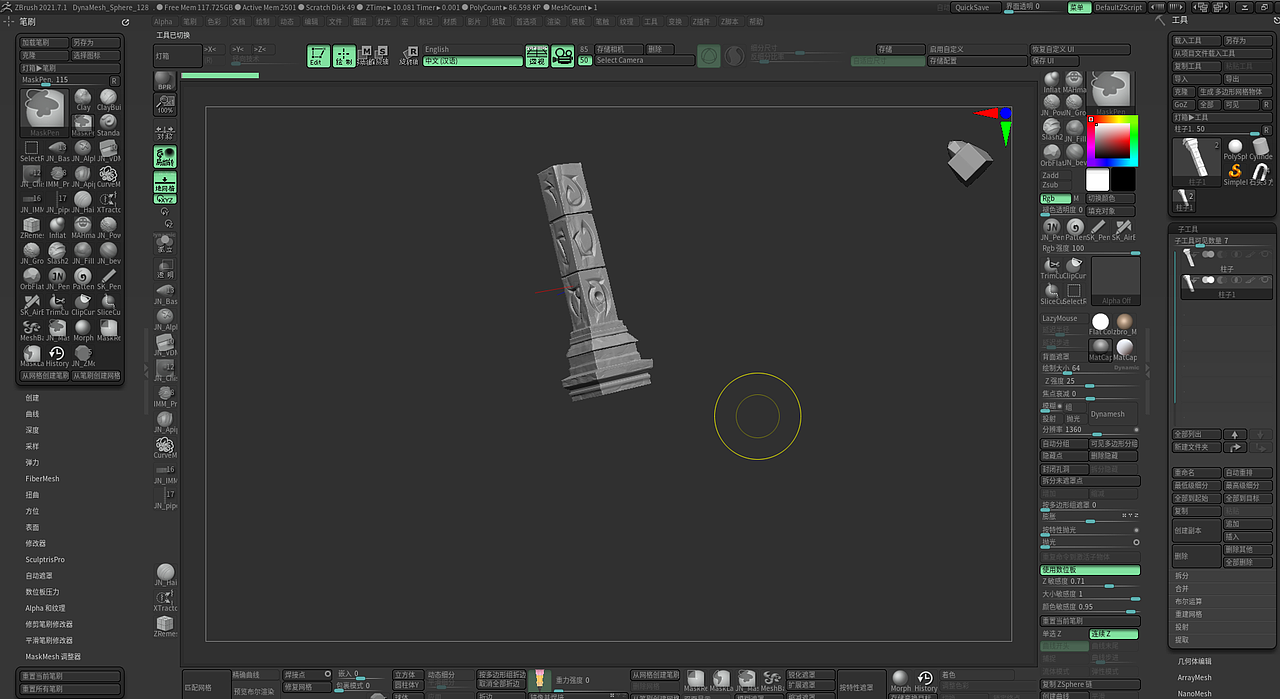Select the SelectRect brush in the left palette
This screenshot has width=1280, height=699.
point(32,150)
